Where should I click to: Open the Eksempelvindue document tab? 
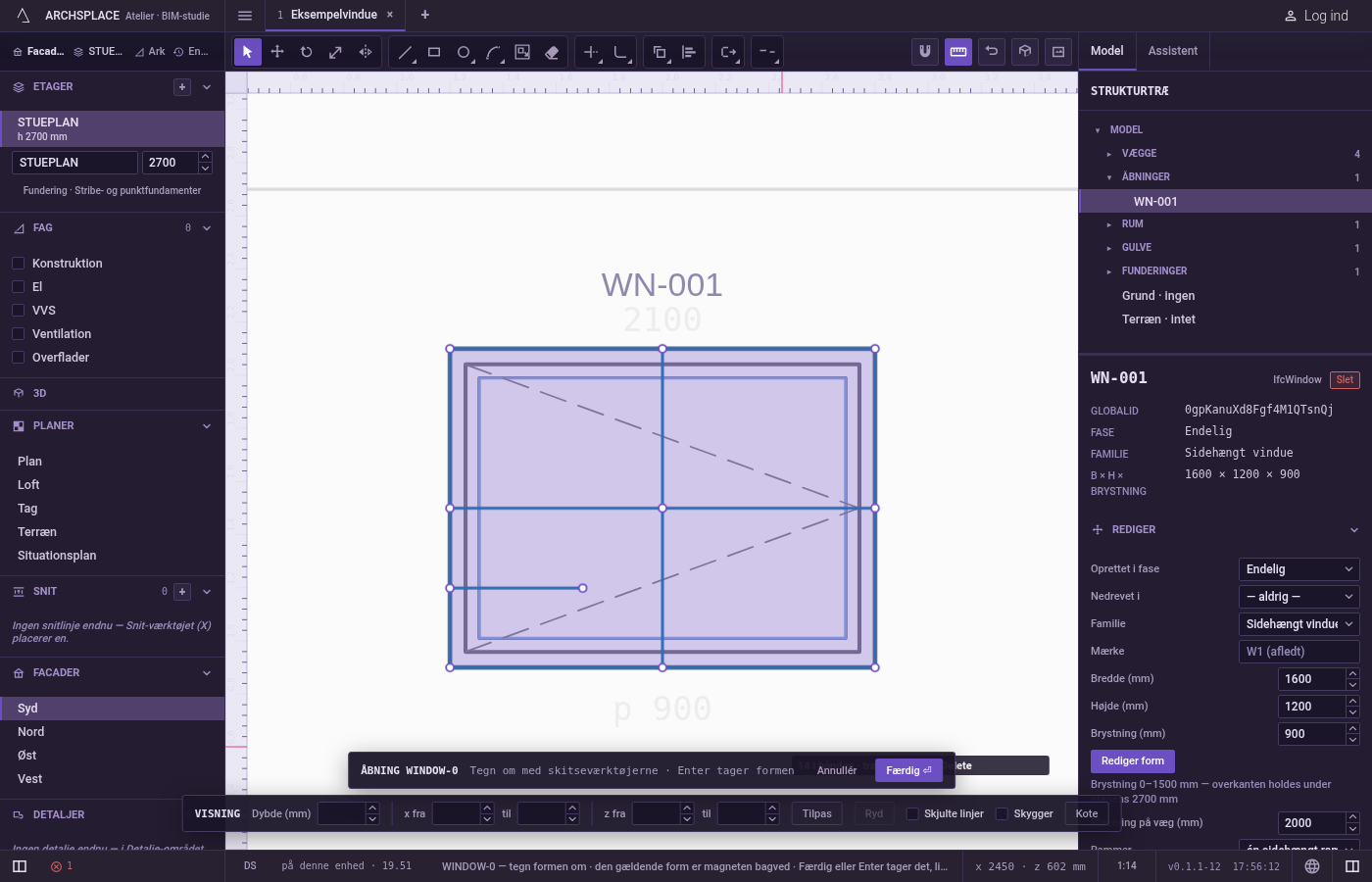(334, 15)
